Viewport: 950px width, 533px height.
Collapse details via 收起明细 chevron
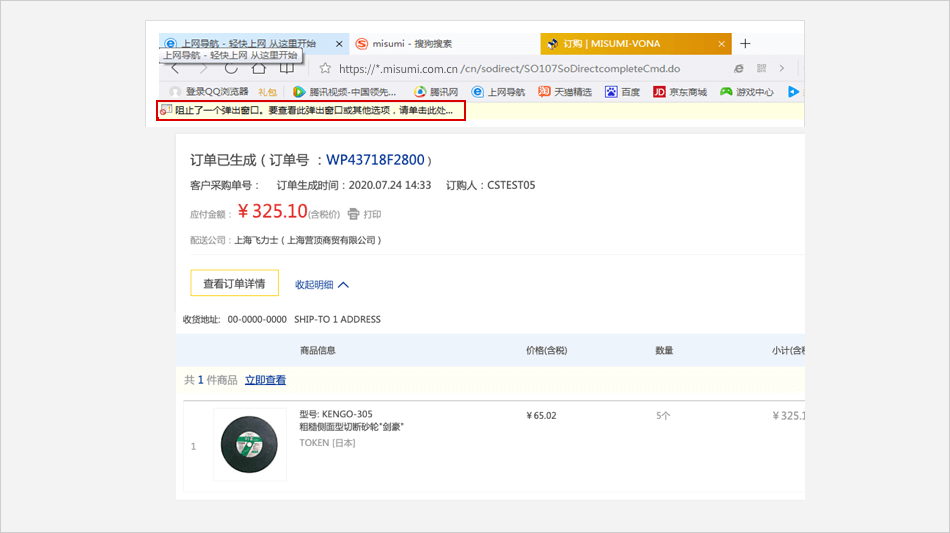[343, 285]
